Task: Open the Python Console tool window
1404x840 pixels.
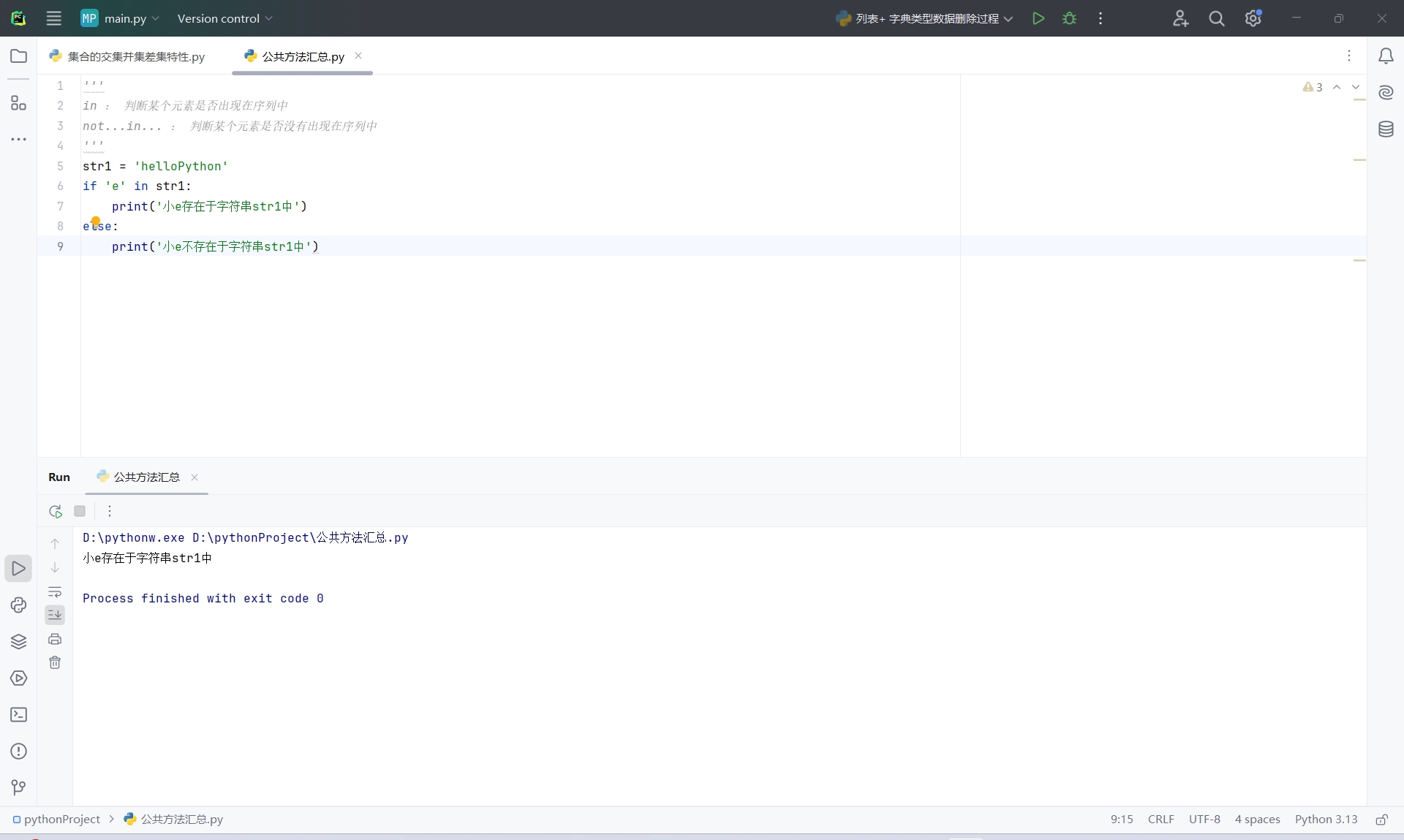Action: click(x=18, y=605)
